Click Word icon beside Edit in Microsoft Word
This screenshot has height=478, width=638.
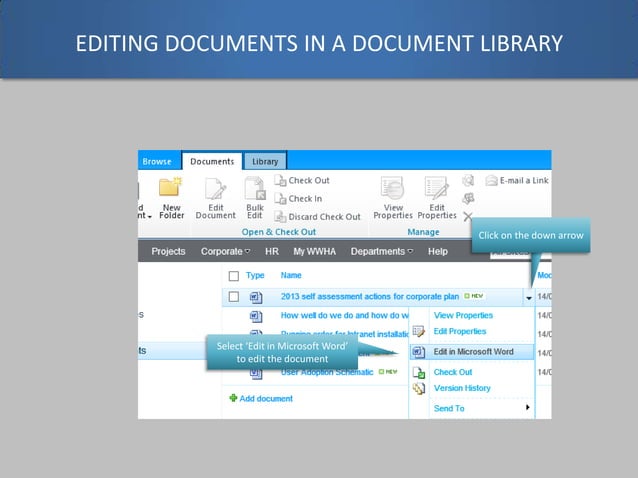pos(419,352)
